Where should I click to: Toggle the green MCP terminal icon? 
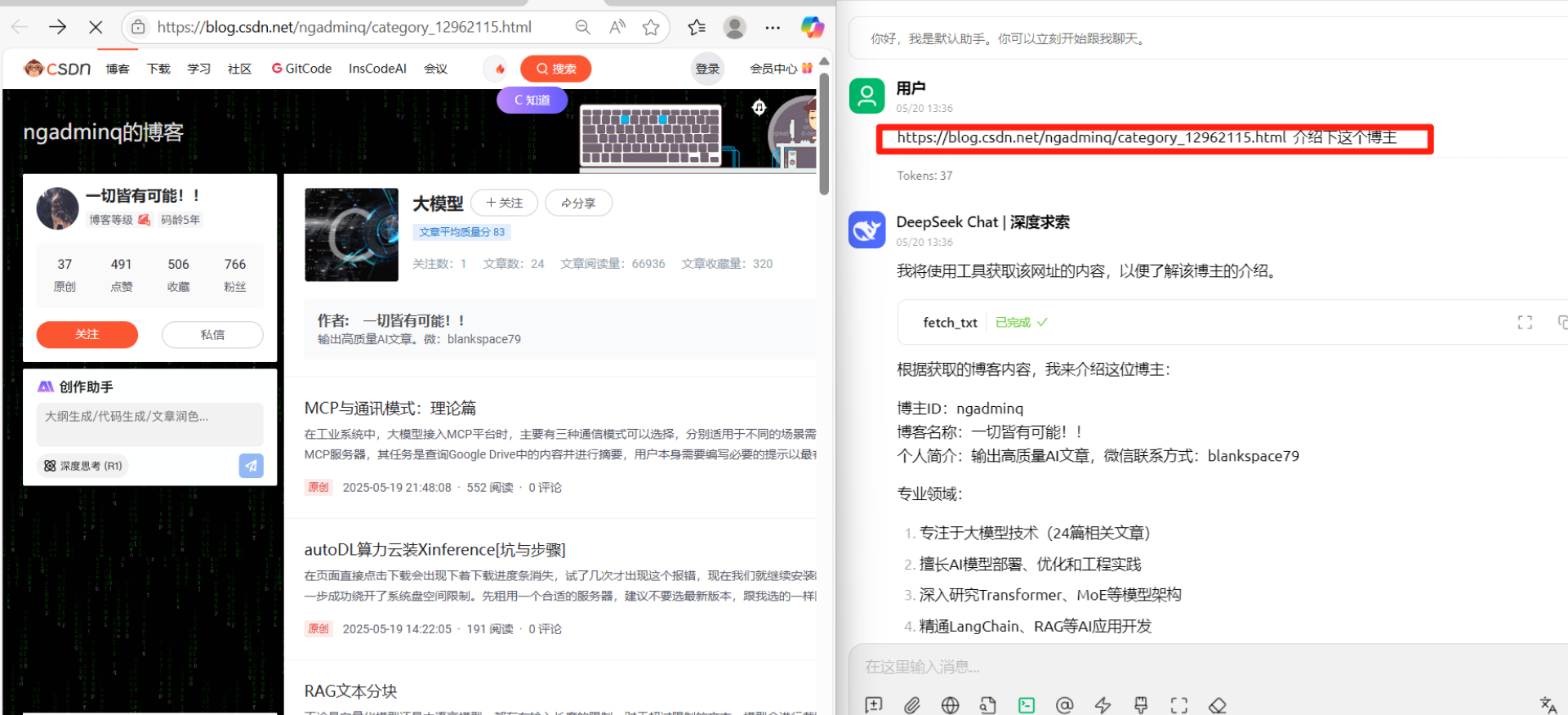1027,705
